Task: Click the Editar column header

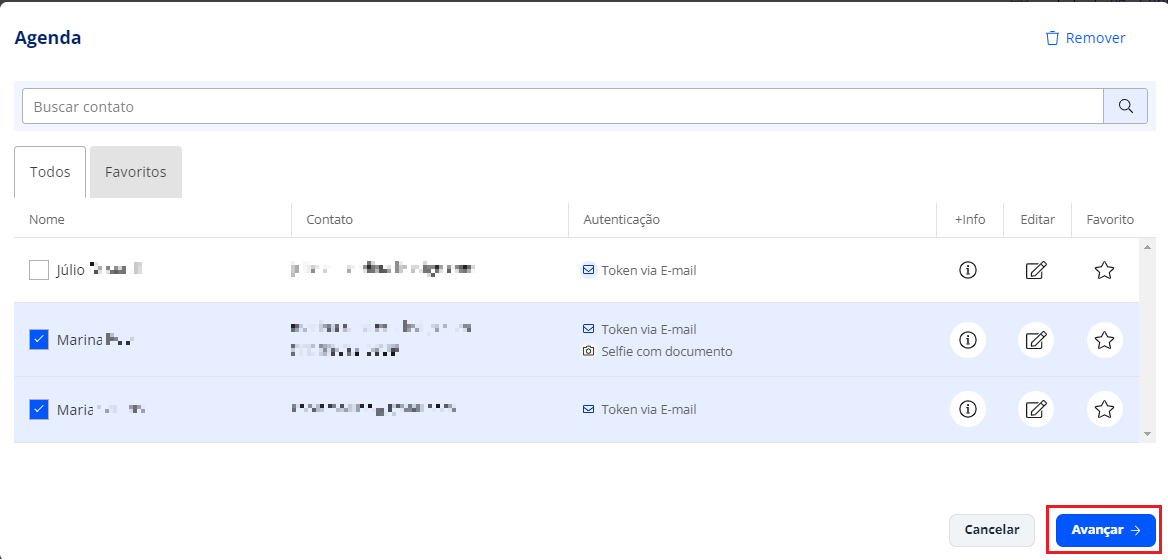Action: tap(1037, 220)
